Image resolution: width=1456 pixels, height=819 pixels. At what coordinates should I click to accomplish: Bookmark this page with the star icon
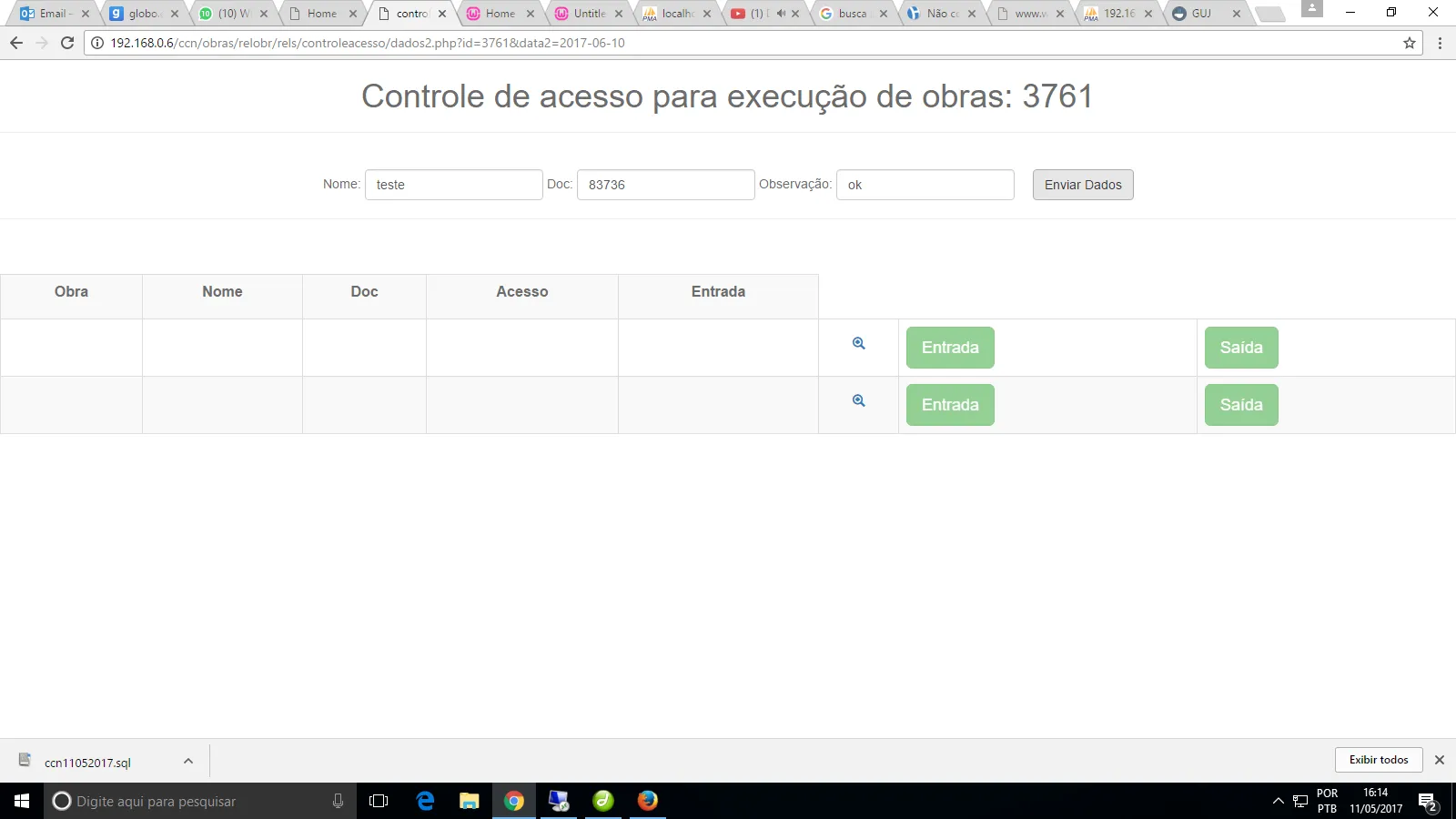point(1410,43)
